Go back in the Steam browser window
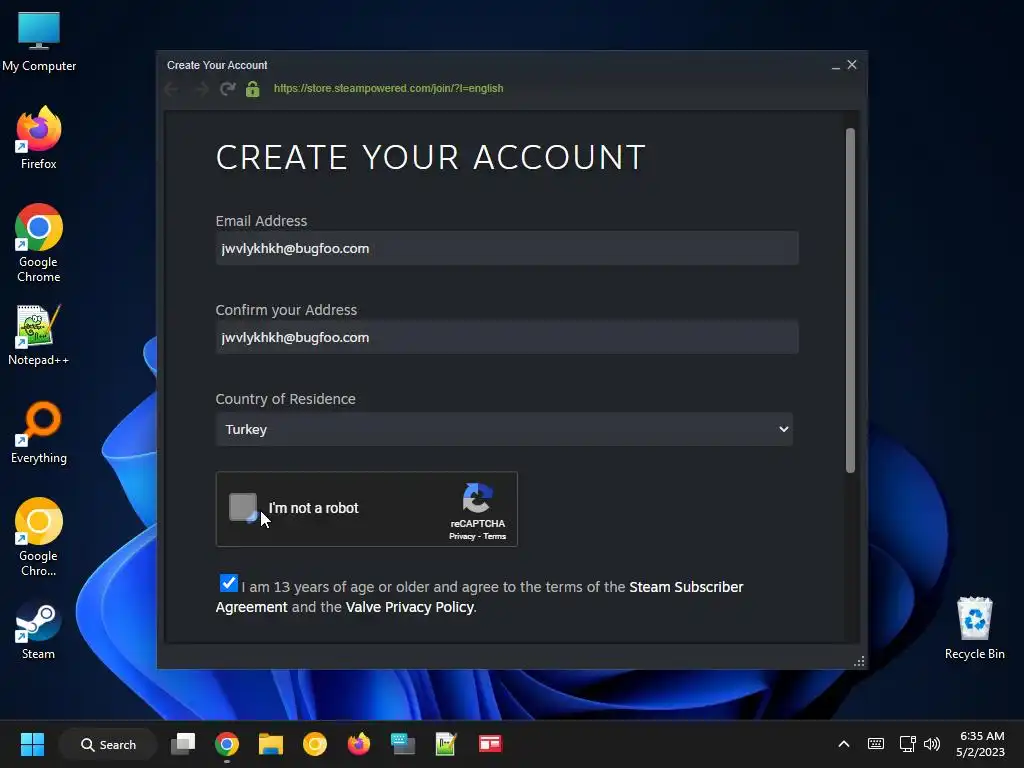 pos(172,89)
